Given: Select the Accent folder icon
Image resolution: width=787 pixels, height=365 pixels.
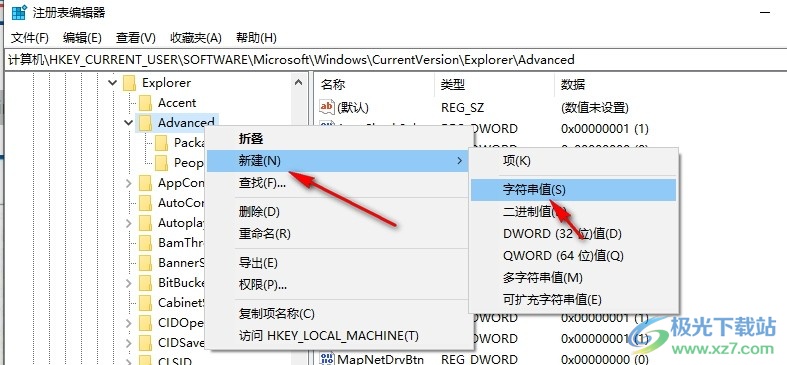Looking at the screenshot, I should point(146,103).
